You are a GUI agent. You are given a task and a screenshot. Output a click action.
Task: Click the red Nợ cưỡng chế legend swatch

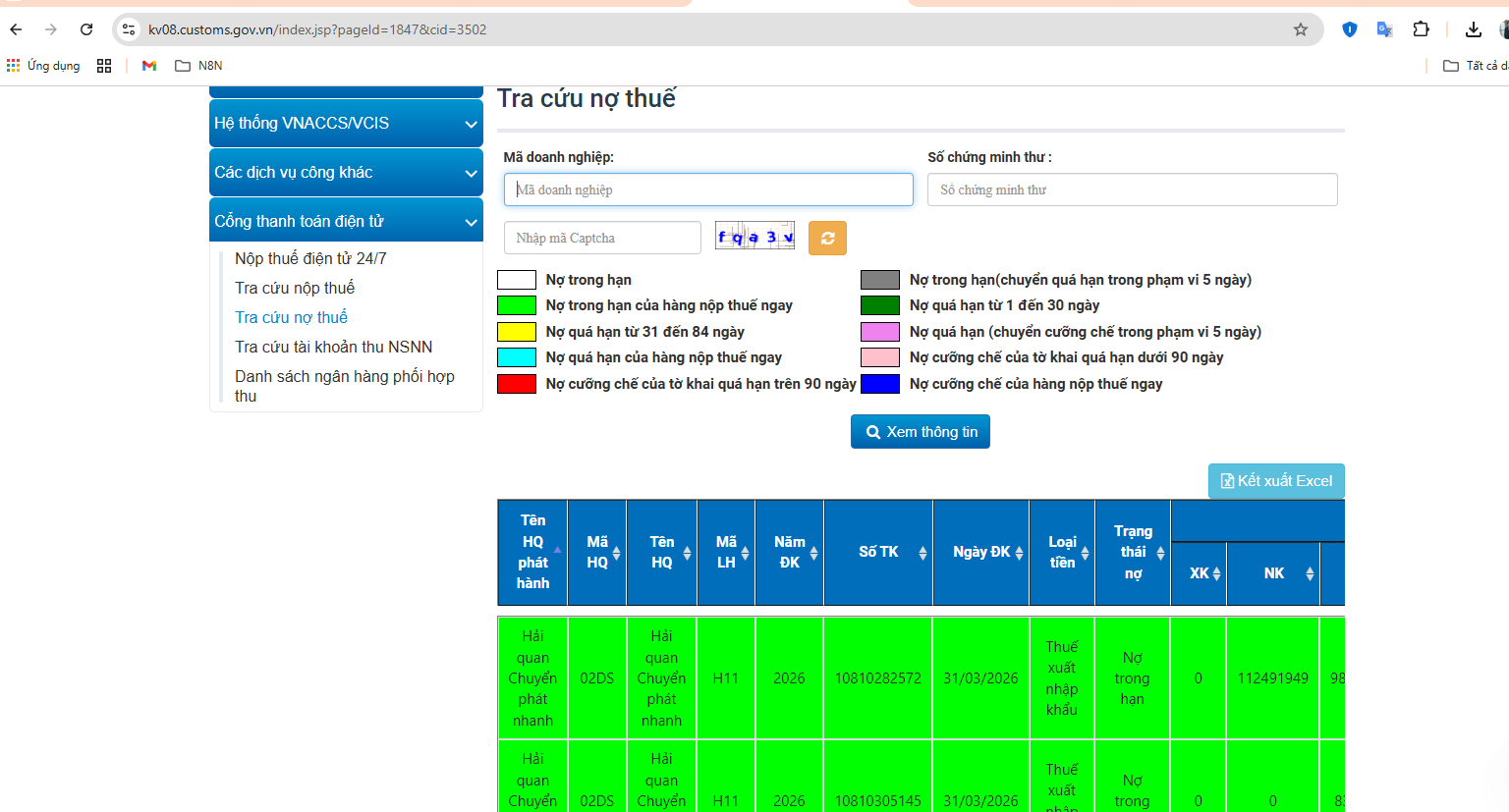517,384
